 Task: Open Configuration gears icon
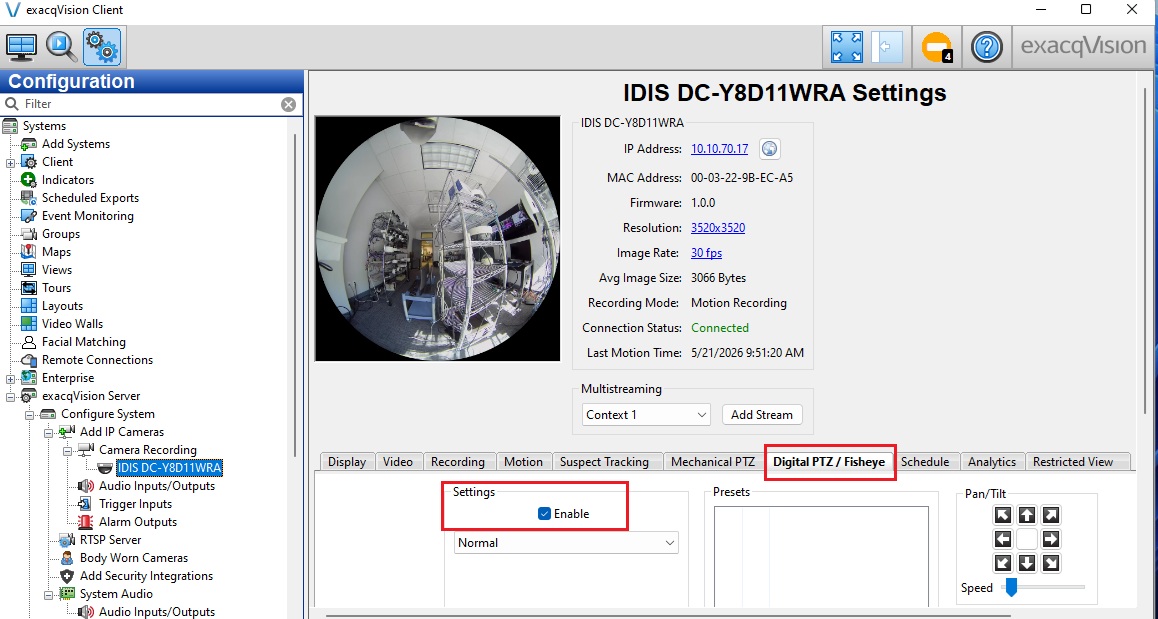[x=101, y=47]
